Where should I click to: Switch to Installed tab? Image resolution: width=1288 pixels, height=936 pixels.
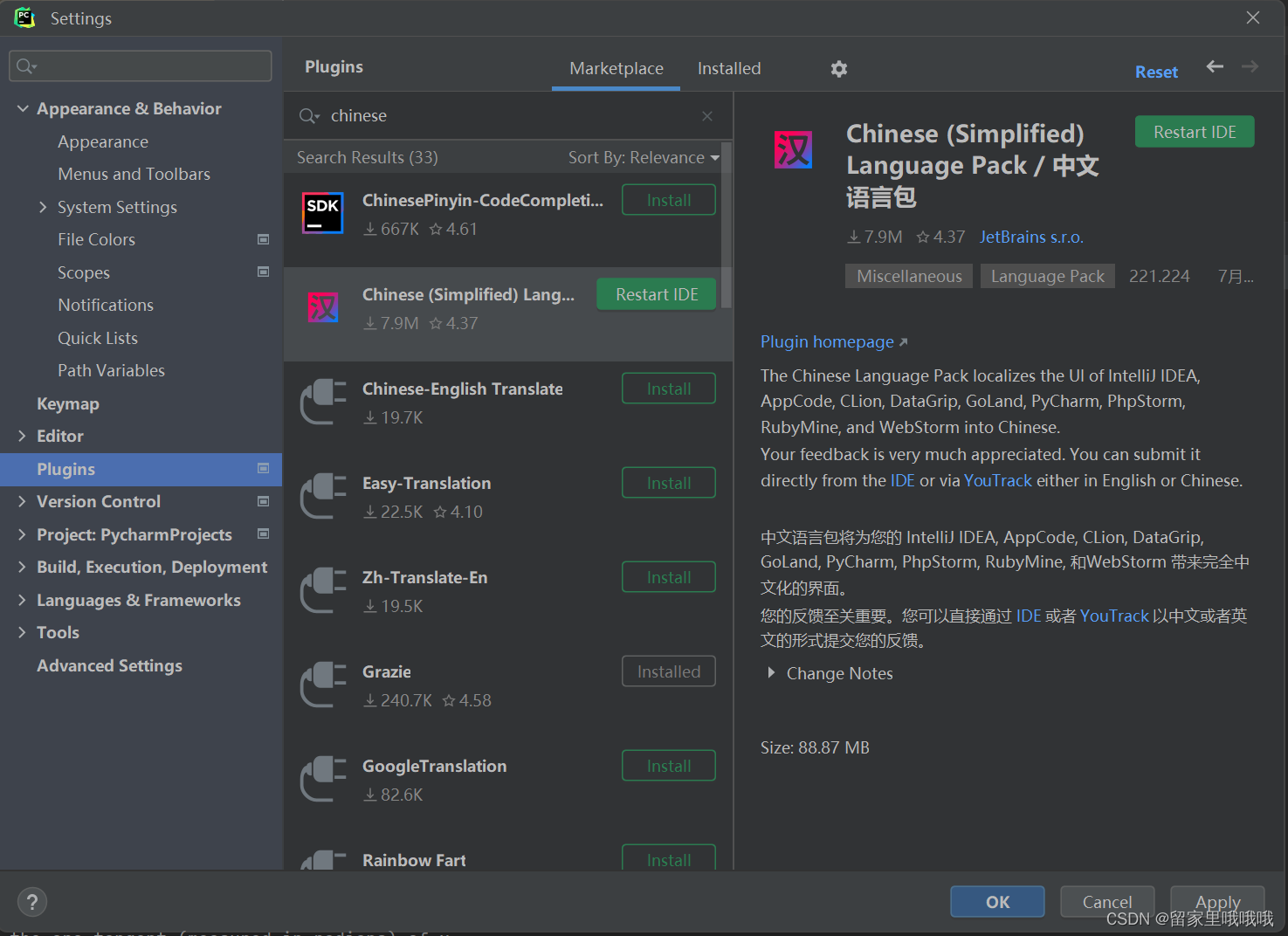pyautogui.click(x=729, y=68)
